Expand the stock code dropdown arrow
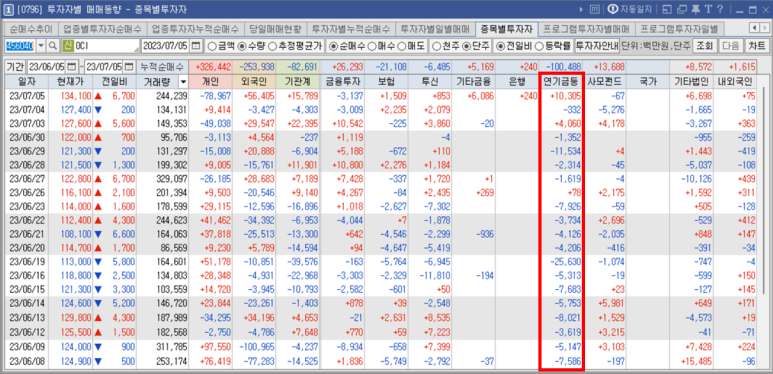Screen dimensions: 773x374 (x=41, y=46)
